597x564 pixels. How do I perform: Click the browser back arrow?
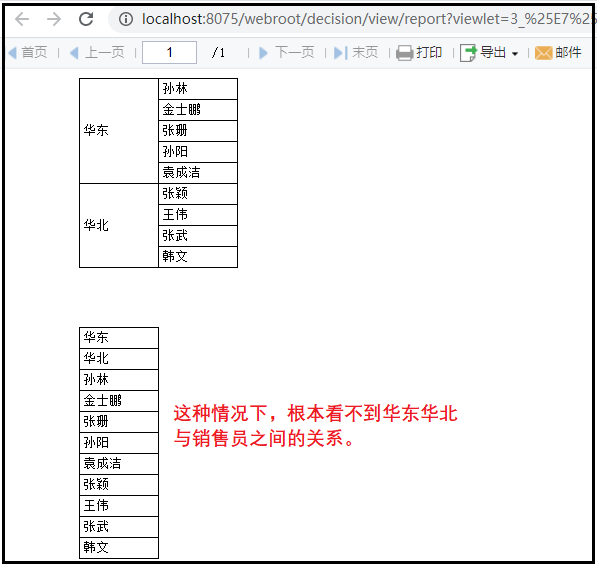22,19
